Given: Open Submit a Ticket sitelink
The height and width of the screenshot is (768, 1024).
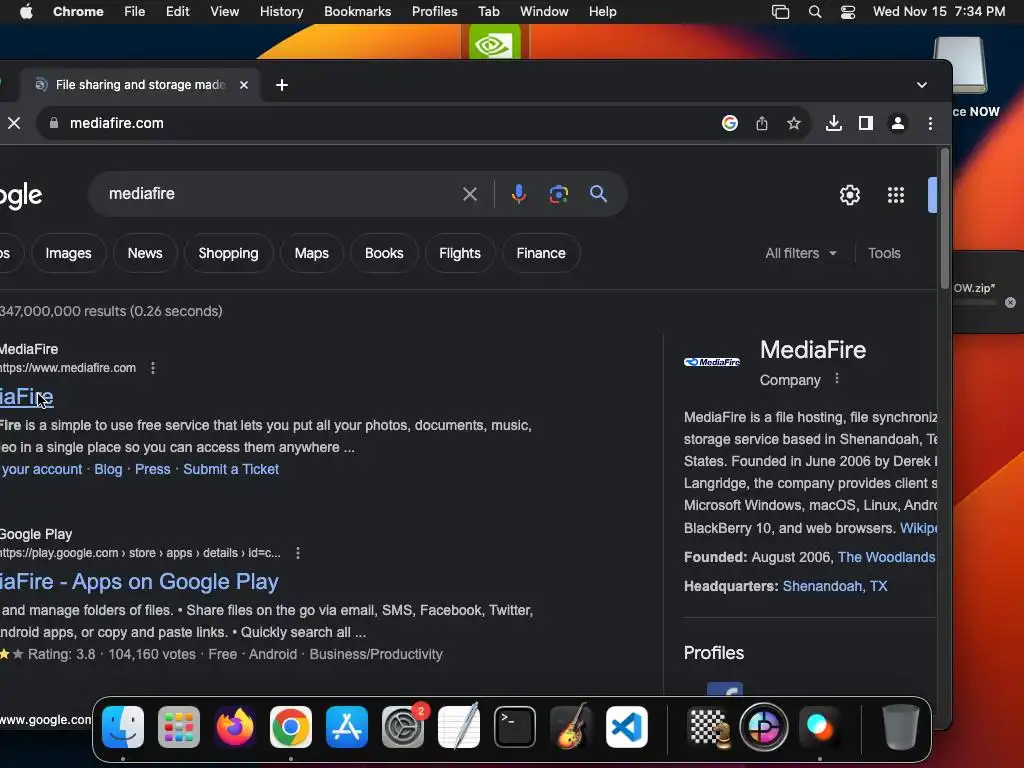Looking at the screenshot, I should click(x=231, y=470).
